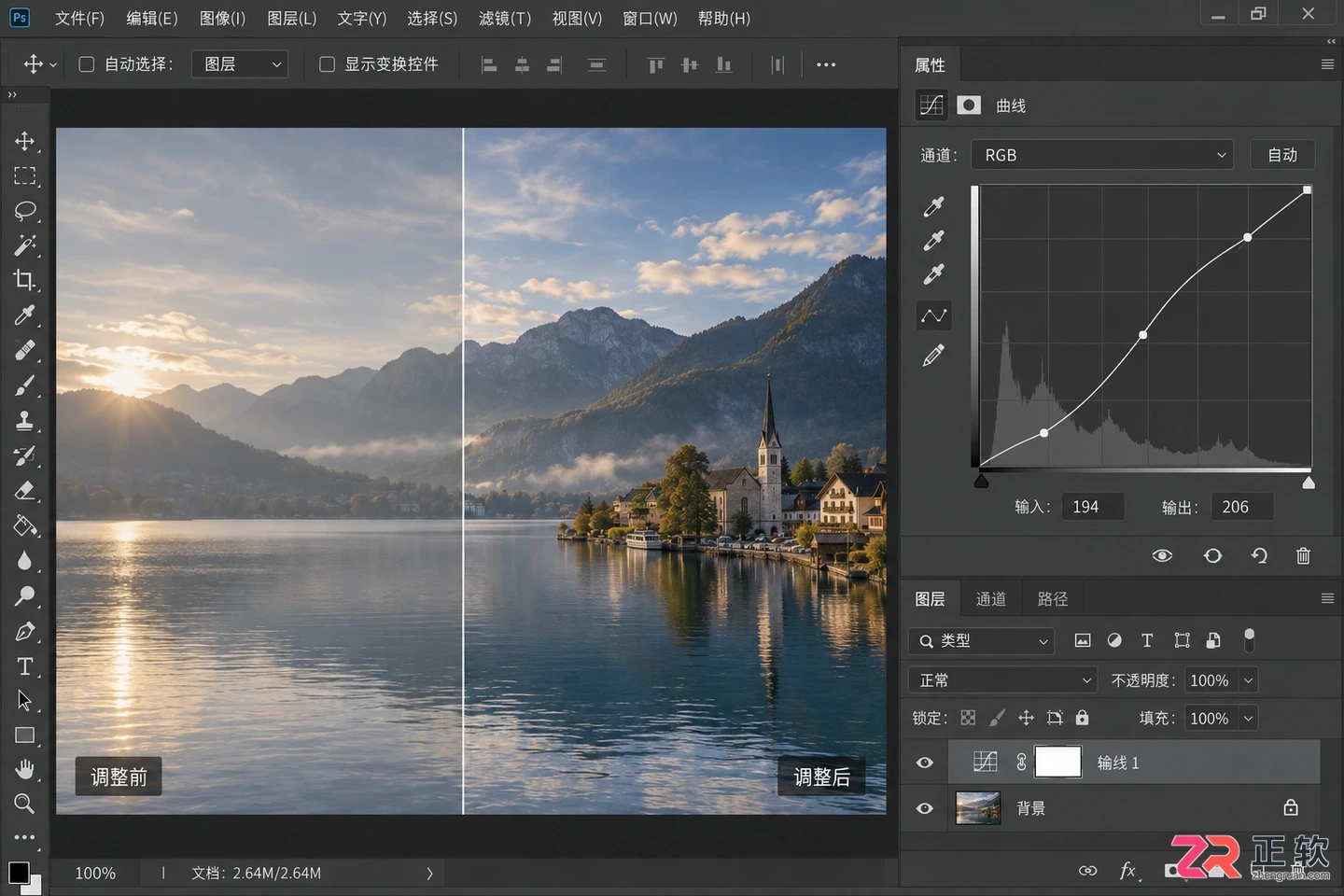Open the 通道 RGB channel dropdown

pos(1102,155)
